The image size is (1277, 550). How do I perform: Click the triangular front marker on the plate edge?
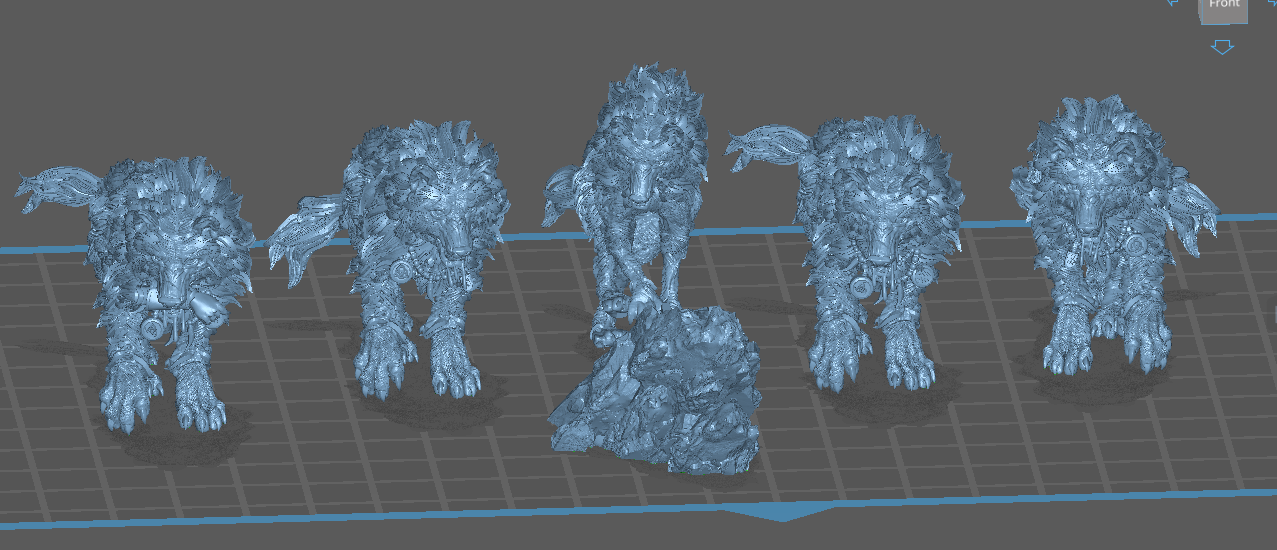pyautogui.click(x=781, y=513)
